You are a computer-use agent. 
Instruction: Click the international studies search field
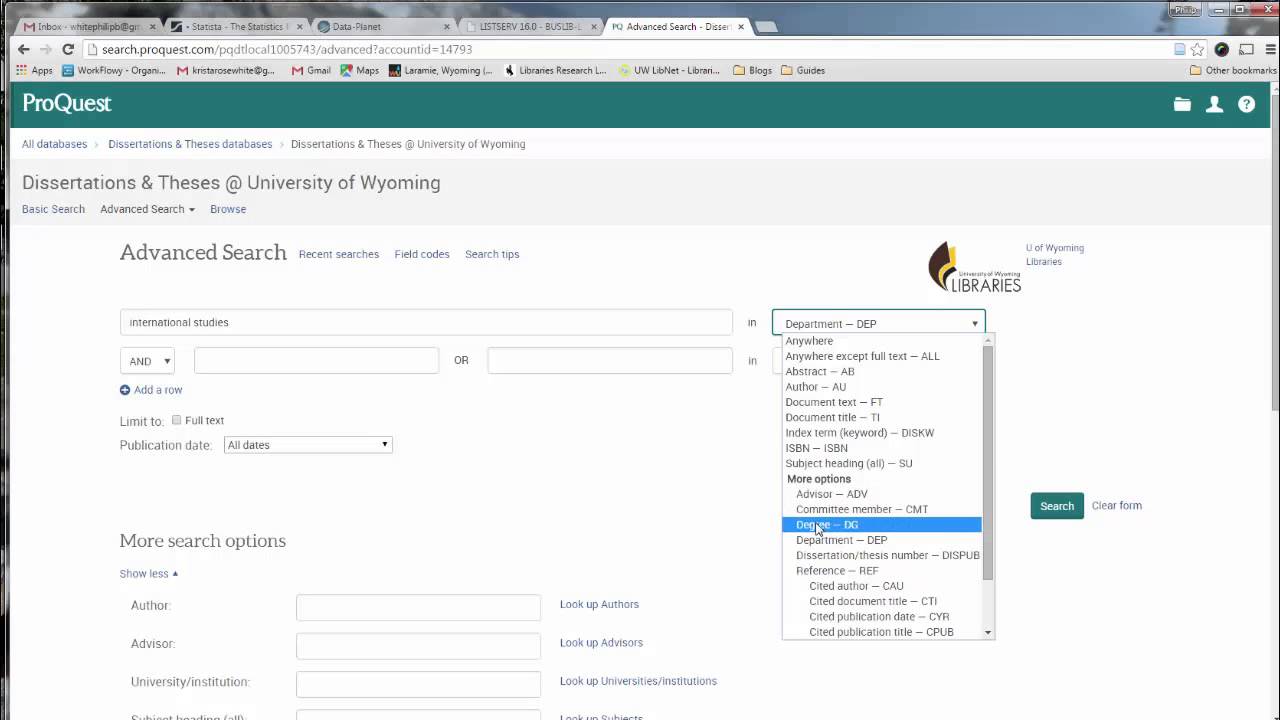[426, 322]
